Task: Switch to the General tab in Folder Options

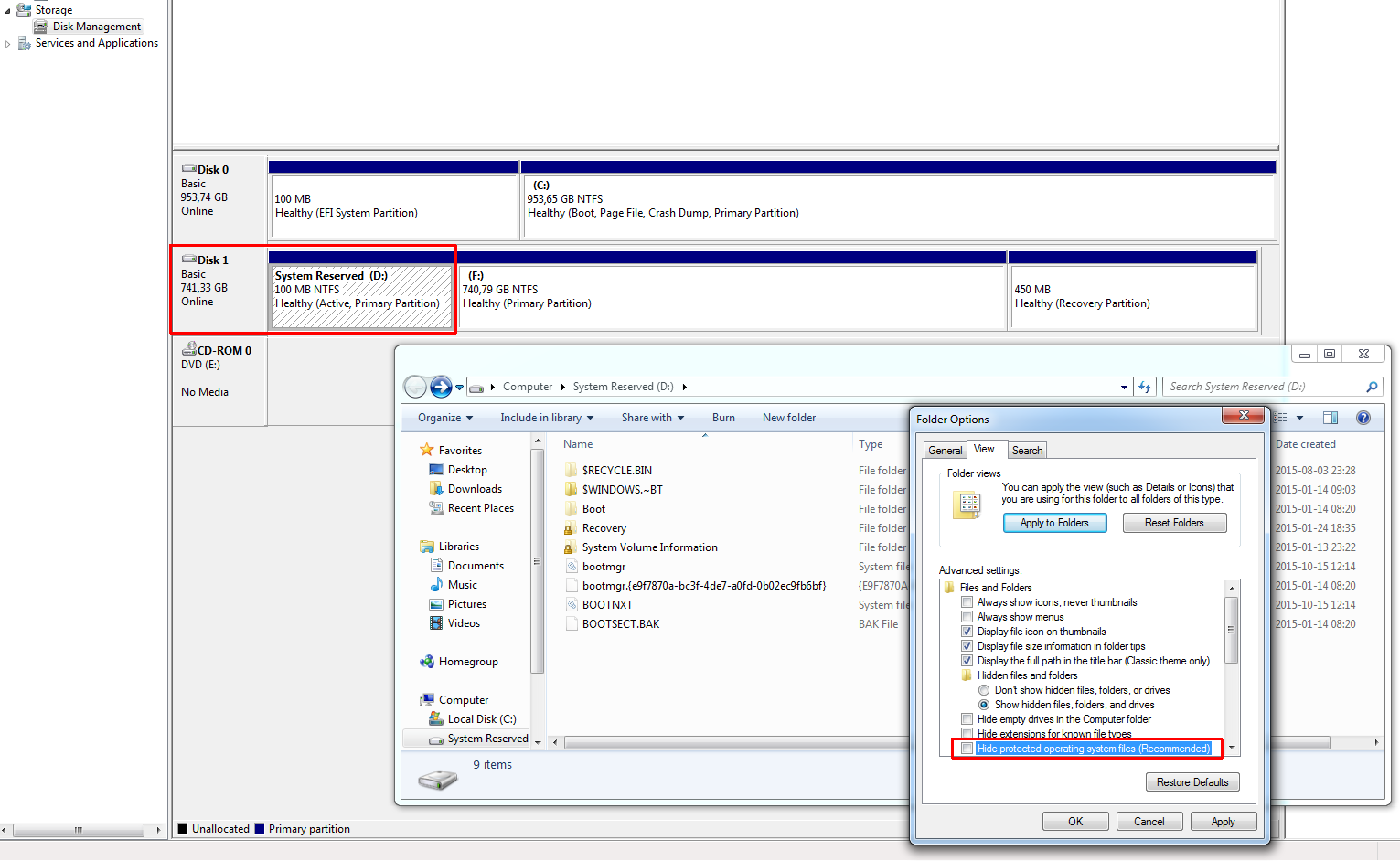Action: pyautogui.click(x=945, y=451)
